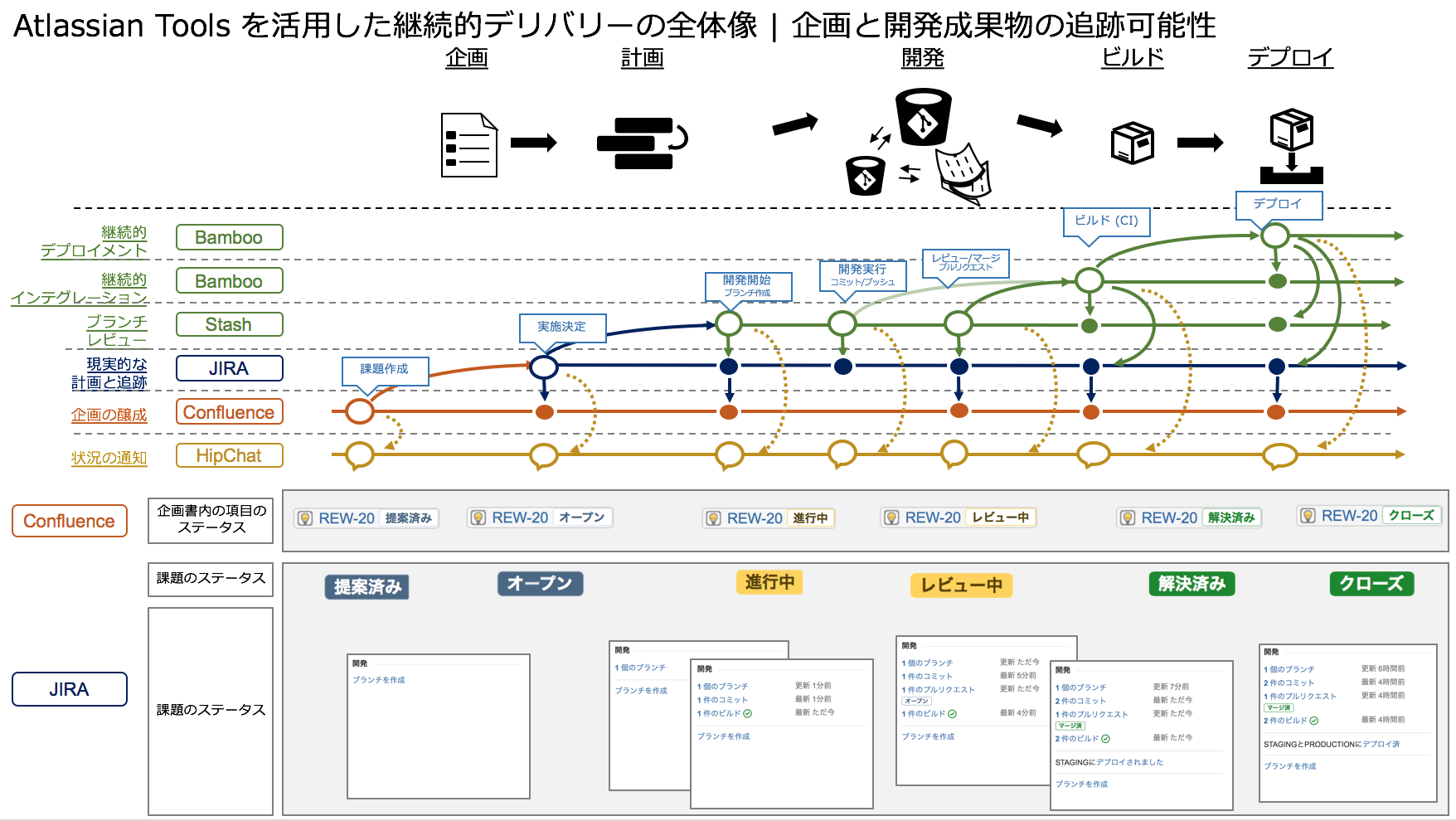
Task: Click the 1 件のコミット link dated 最新 5分前
Action: click(927, 677)
